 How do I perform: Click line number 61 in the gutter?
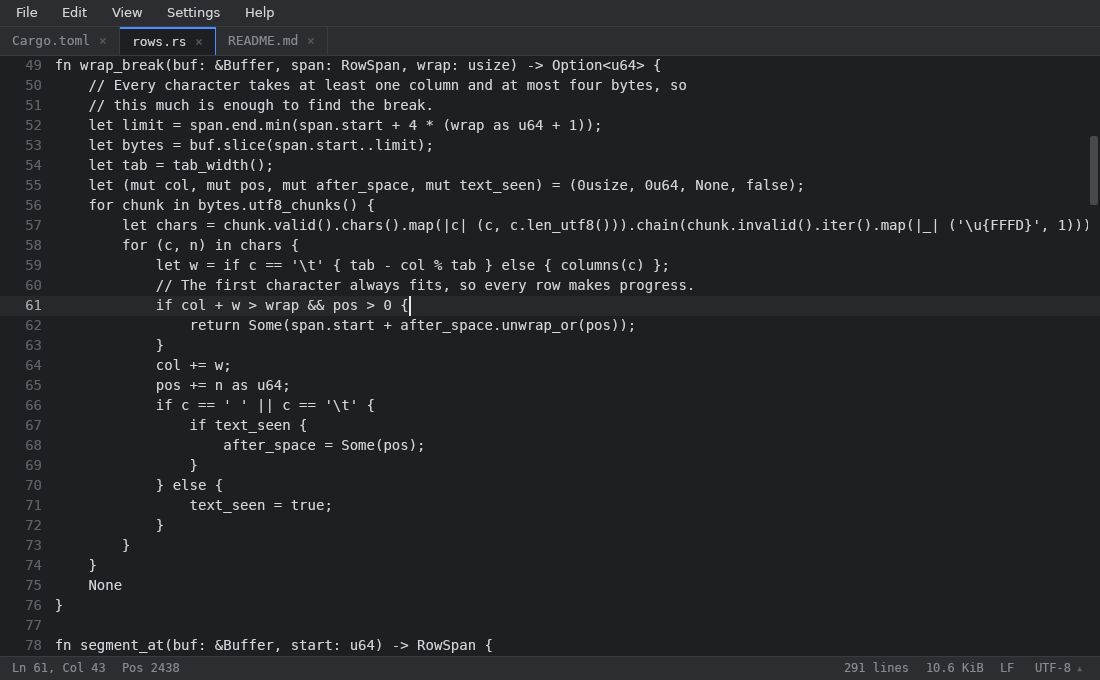click(33, 305)
